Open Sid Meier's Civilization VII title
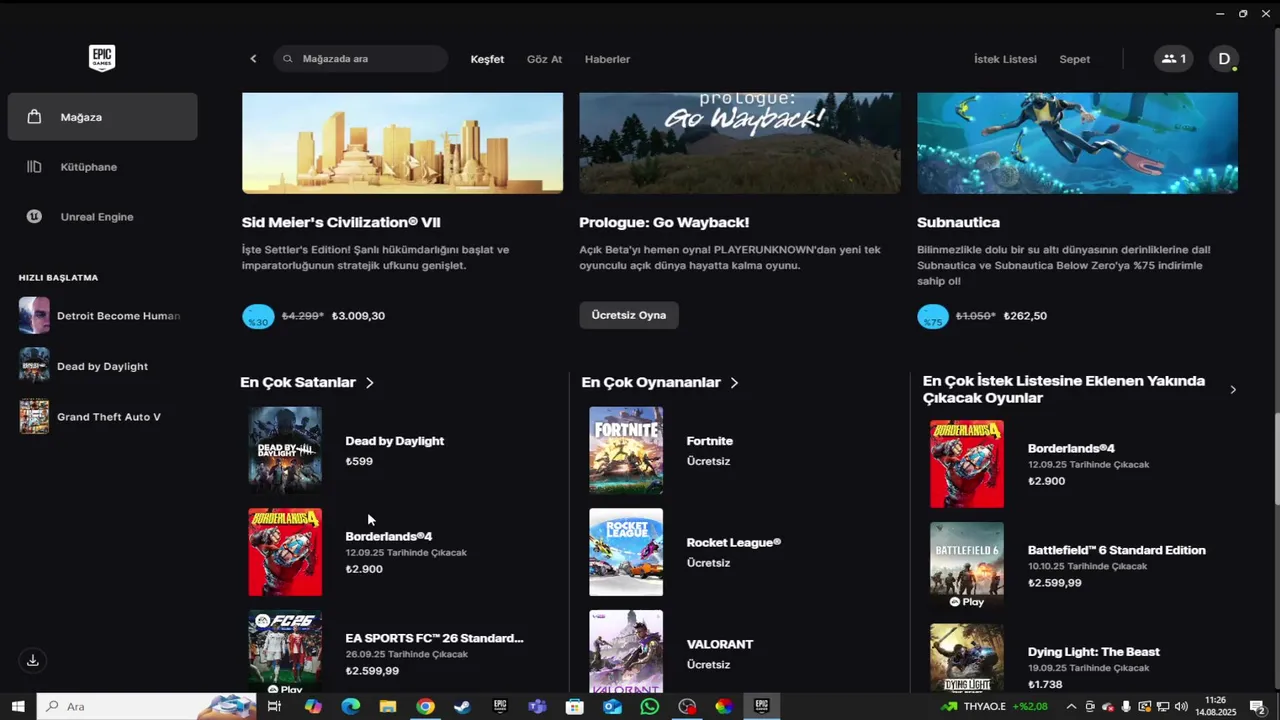The height and width of the screenshot is (720, 1280). coord(341,222)
